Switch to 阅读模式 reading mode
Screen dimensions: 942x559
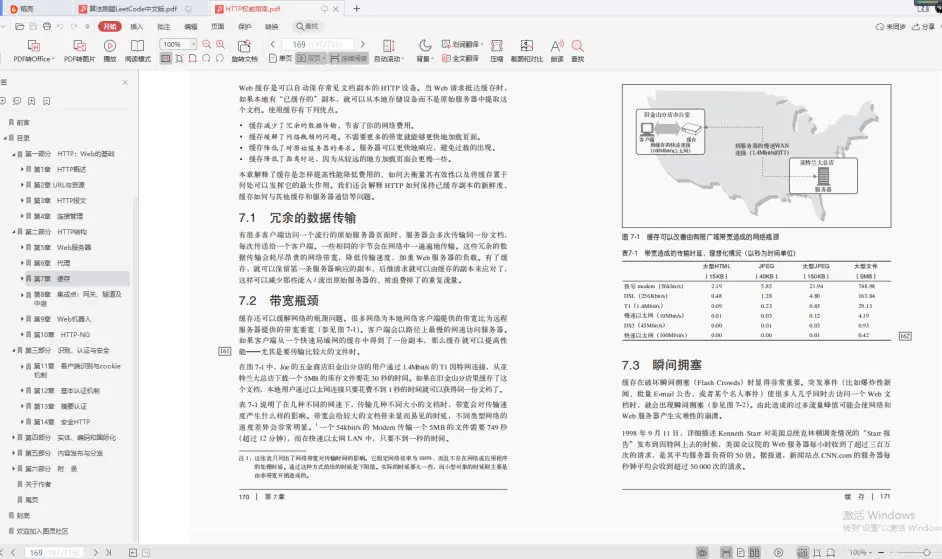138,50
